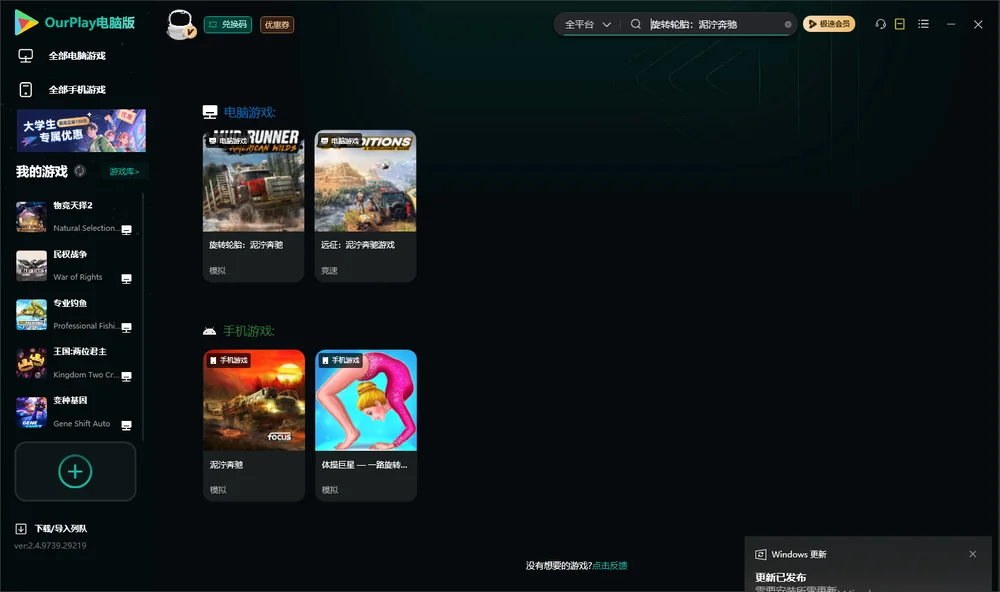Viewport: 1000px width, 592px height.
Task: Expand the 全平台 platform dropdown
Action: tap(587, 24)
